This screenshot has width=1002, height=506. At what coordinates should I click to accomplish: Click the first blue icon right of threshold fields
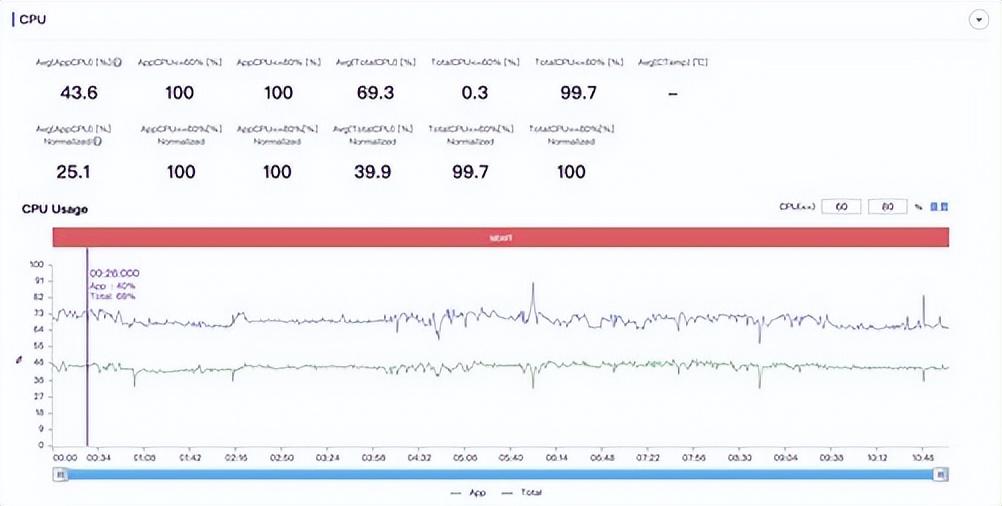tap(934, 207)
